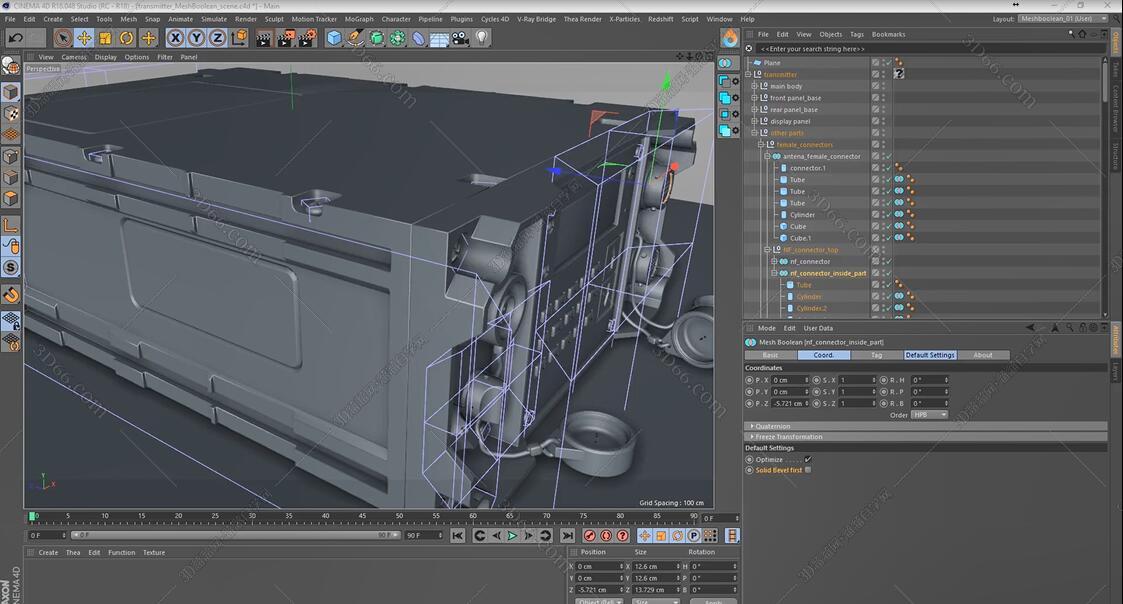Click the Render View clapperboard icon
Viewport: 1123px width, 604px height.
click(263, 38)
